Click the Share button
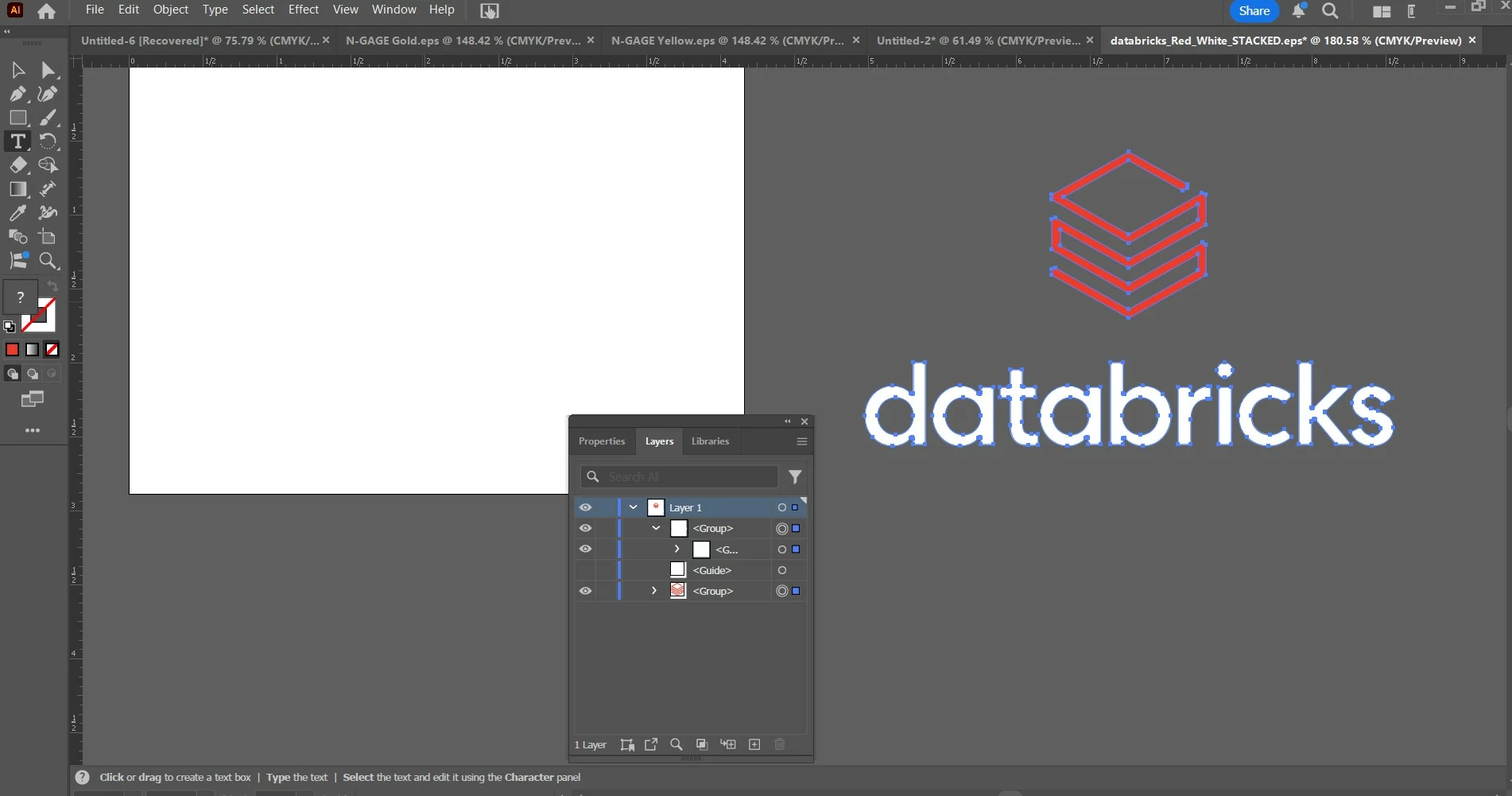This screenshot has width=1512, height=796. (x=1254, y=11)
